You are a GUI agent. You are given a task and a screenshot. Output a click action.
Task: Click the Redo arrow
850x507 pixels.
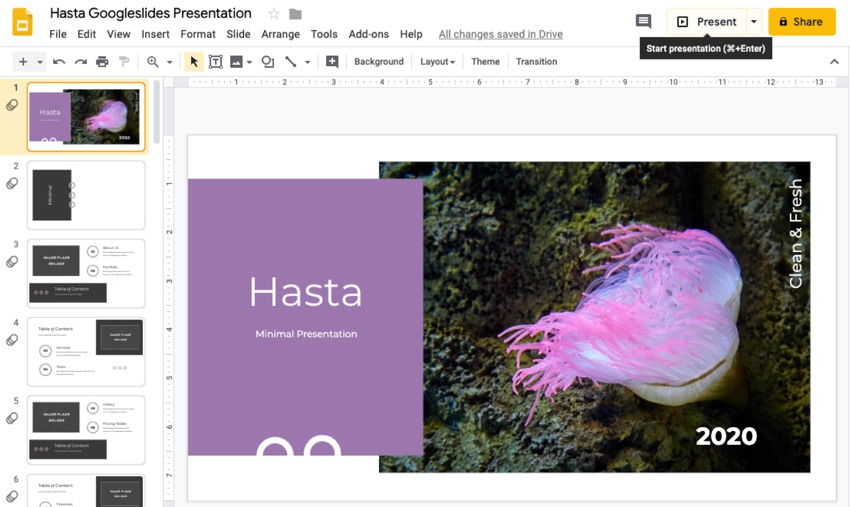click(81, 62)
